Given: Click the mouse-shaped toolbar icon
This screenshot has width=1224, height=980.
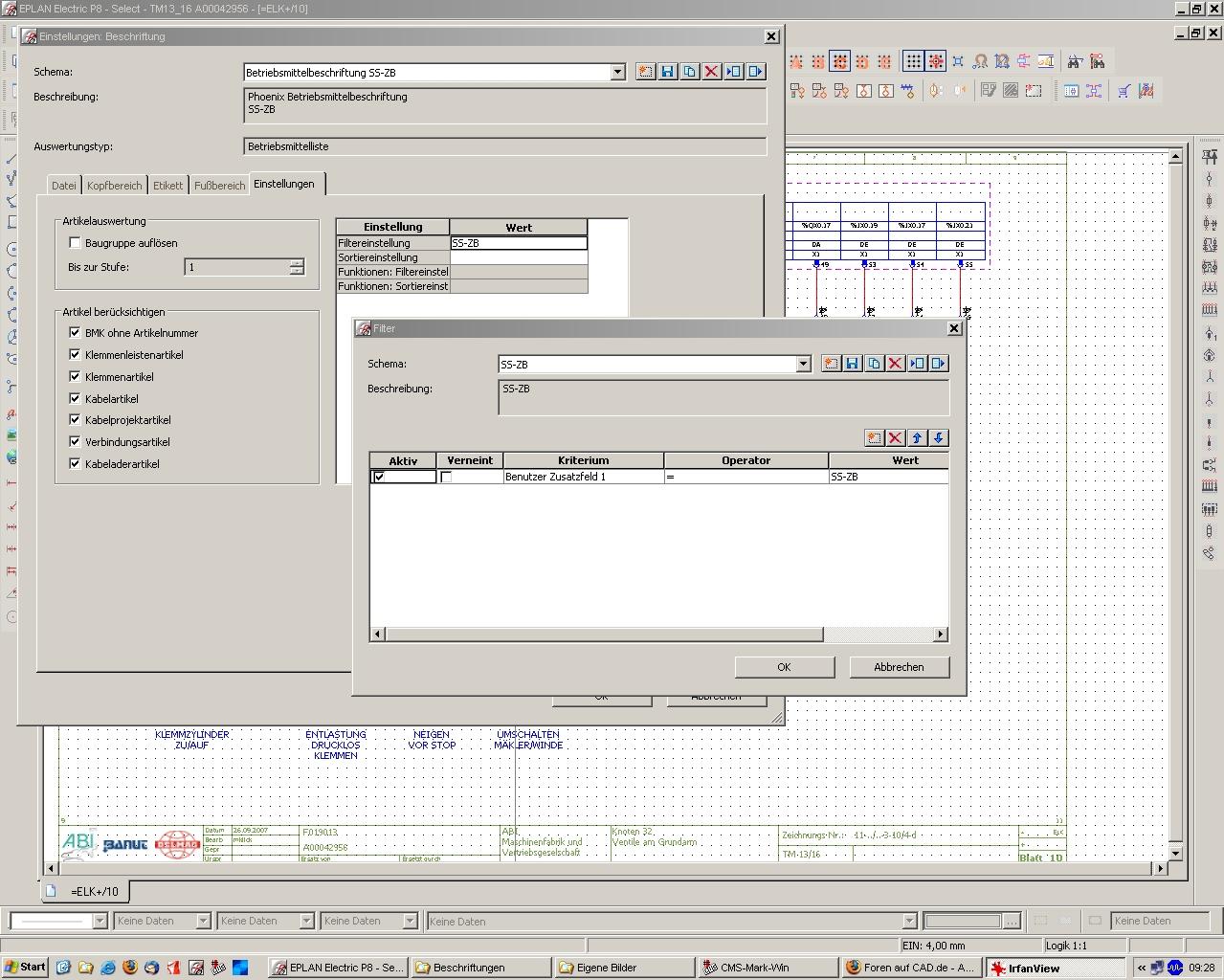Looking at the screenshot, I should (x=937, y=91).
